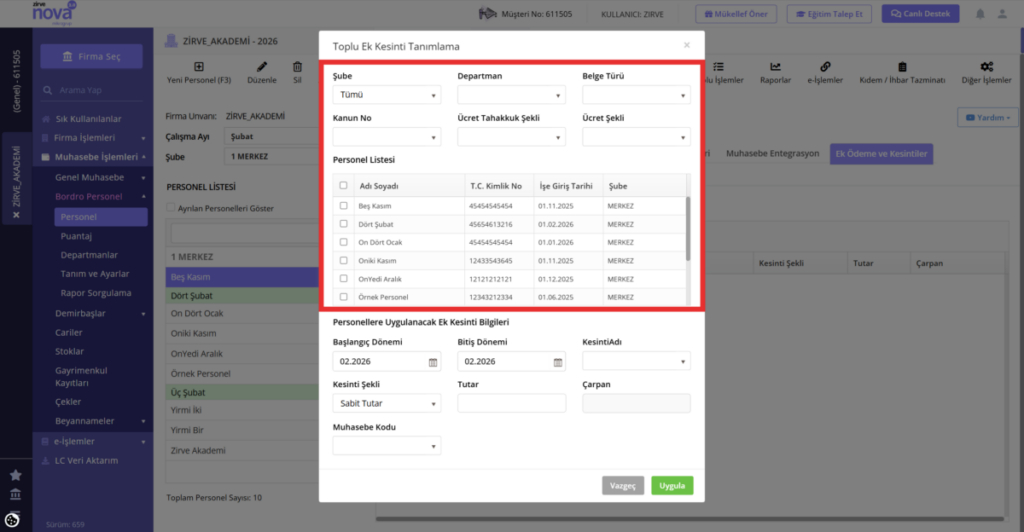Tick the select-all checkbox in Personel Listesi header
The height and width of the screenshot is (532, 1024).
click(x=344, y=185)
